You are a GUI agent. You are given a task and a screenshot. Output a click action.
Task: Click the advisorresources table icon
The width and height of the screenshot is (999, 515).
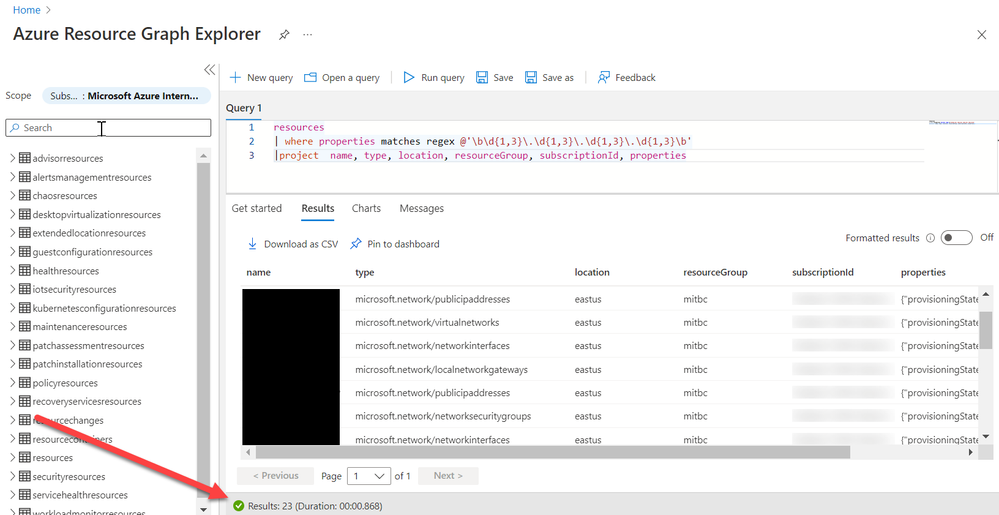[25, 158]
